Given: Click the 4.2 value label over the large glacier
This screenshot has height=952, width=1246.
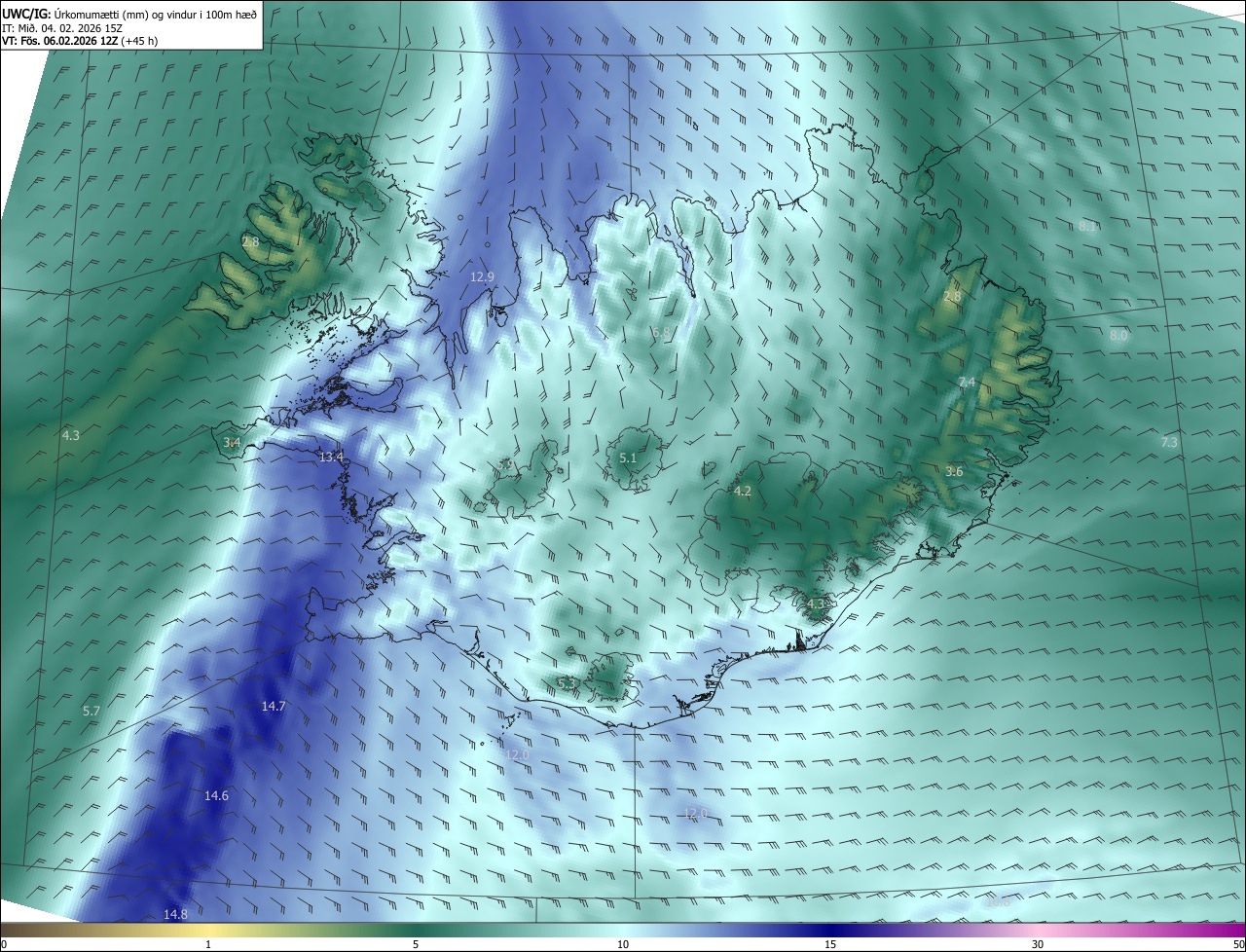Looking at the screenshot, I should click(x=743, y=492).
